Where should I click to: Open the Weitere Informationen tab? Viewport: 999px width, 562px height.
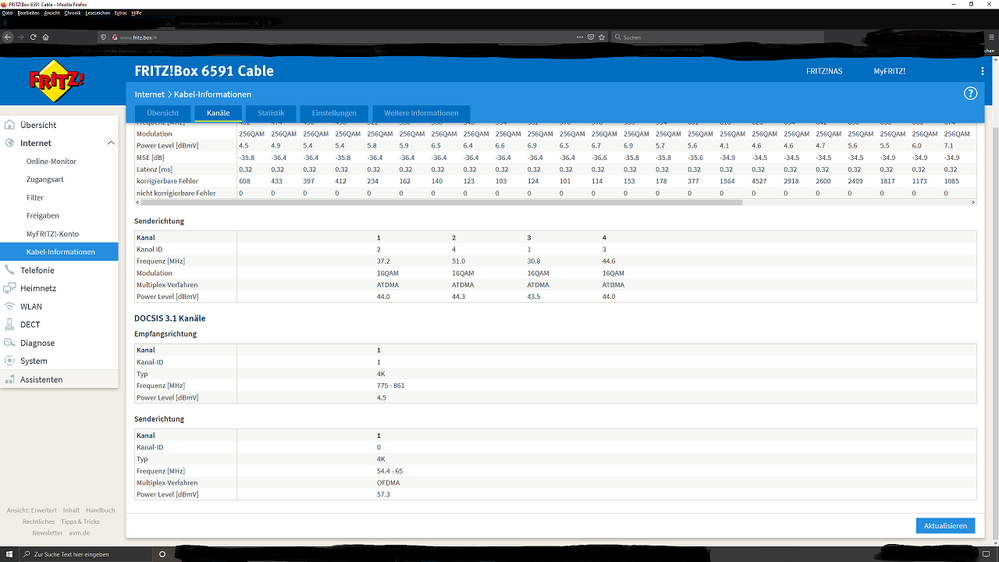[x=421, y=113]
